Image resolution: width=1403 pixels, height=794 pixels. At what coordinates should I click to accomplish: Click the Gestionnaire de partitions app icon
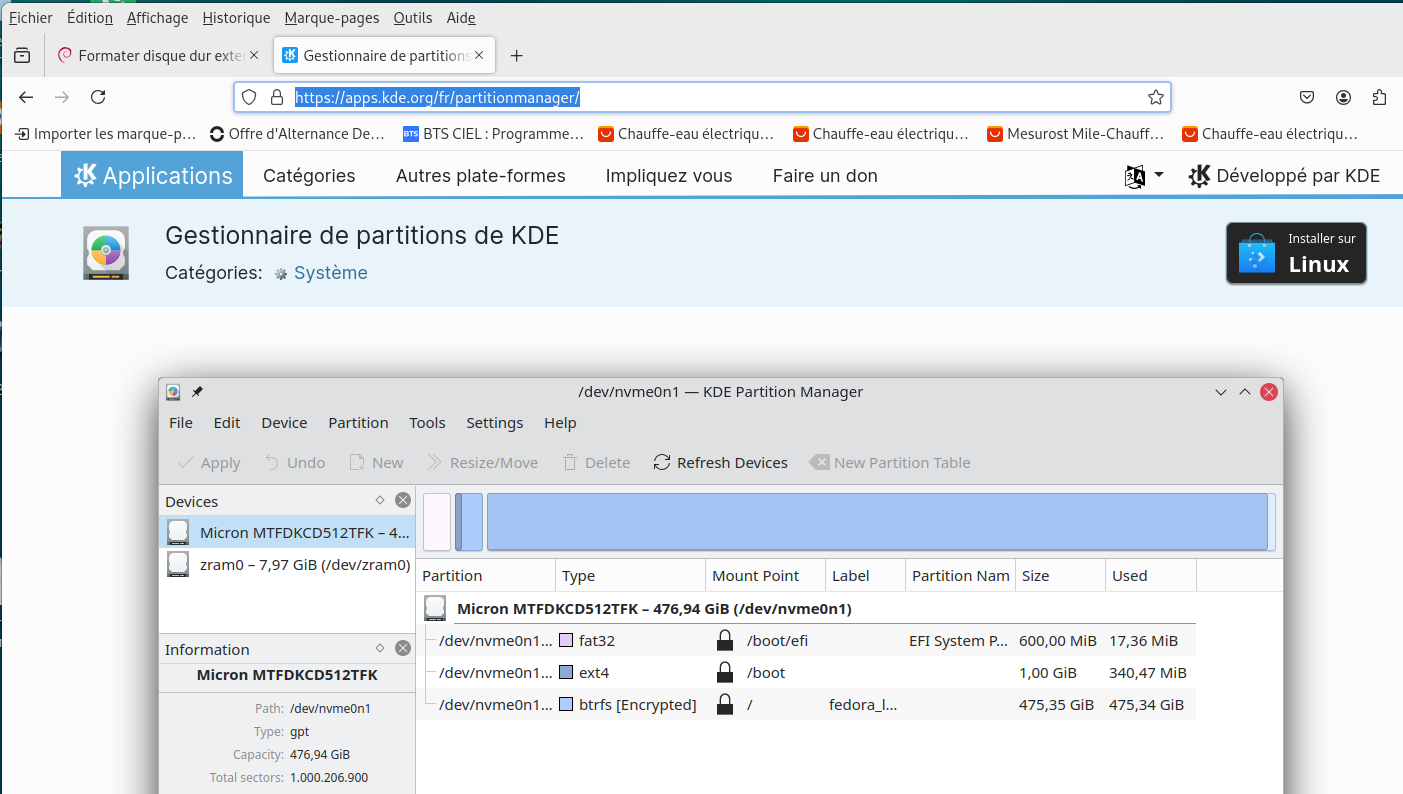point(105,253)
